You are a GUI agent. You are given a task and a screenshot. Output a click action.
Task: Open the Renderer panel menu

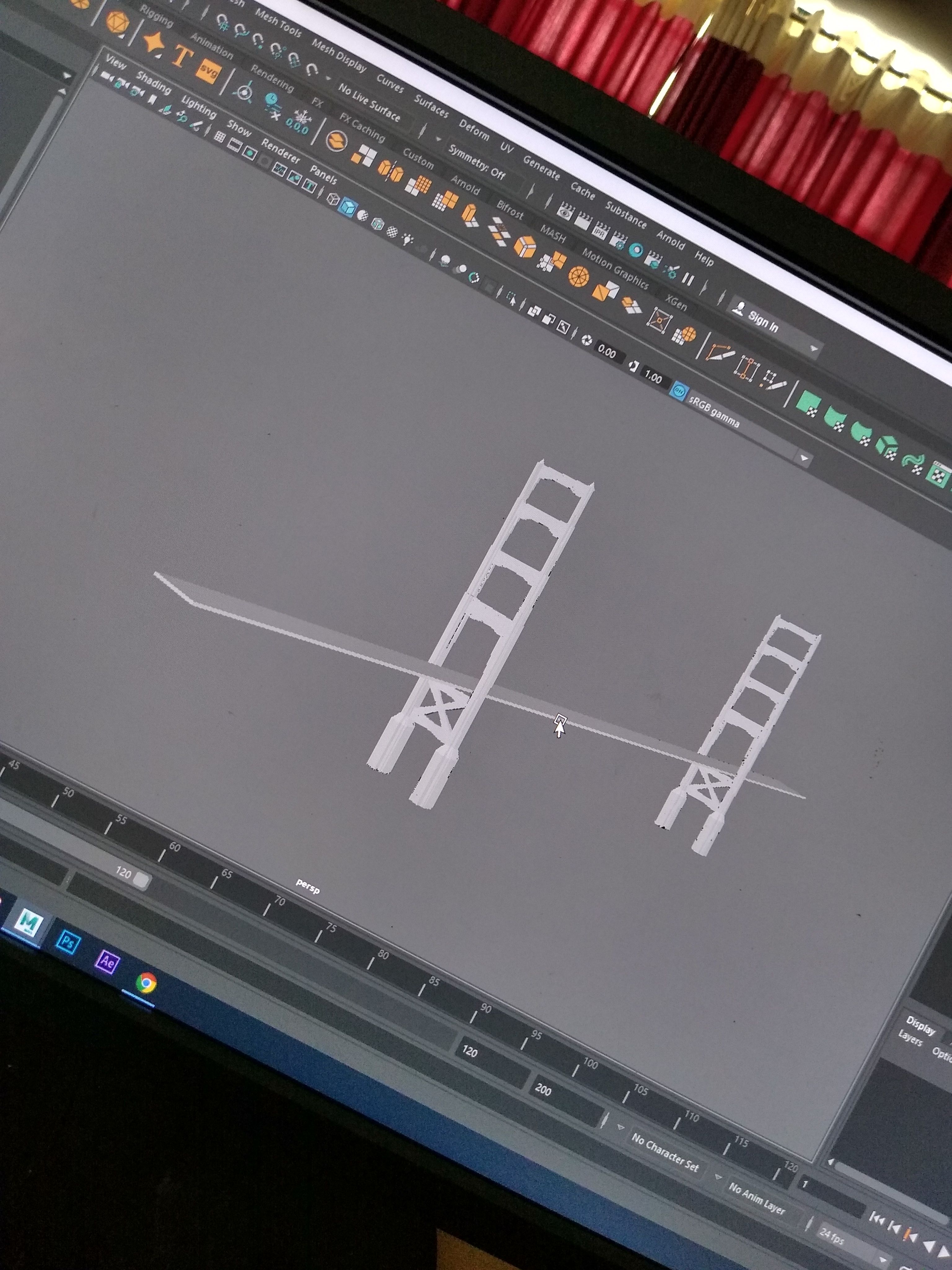[280, 150]
